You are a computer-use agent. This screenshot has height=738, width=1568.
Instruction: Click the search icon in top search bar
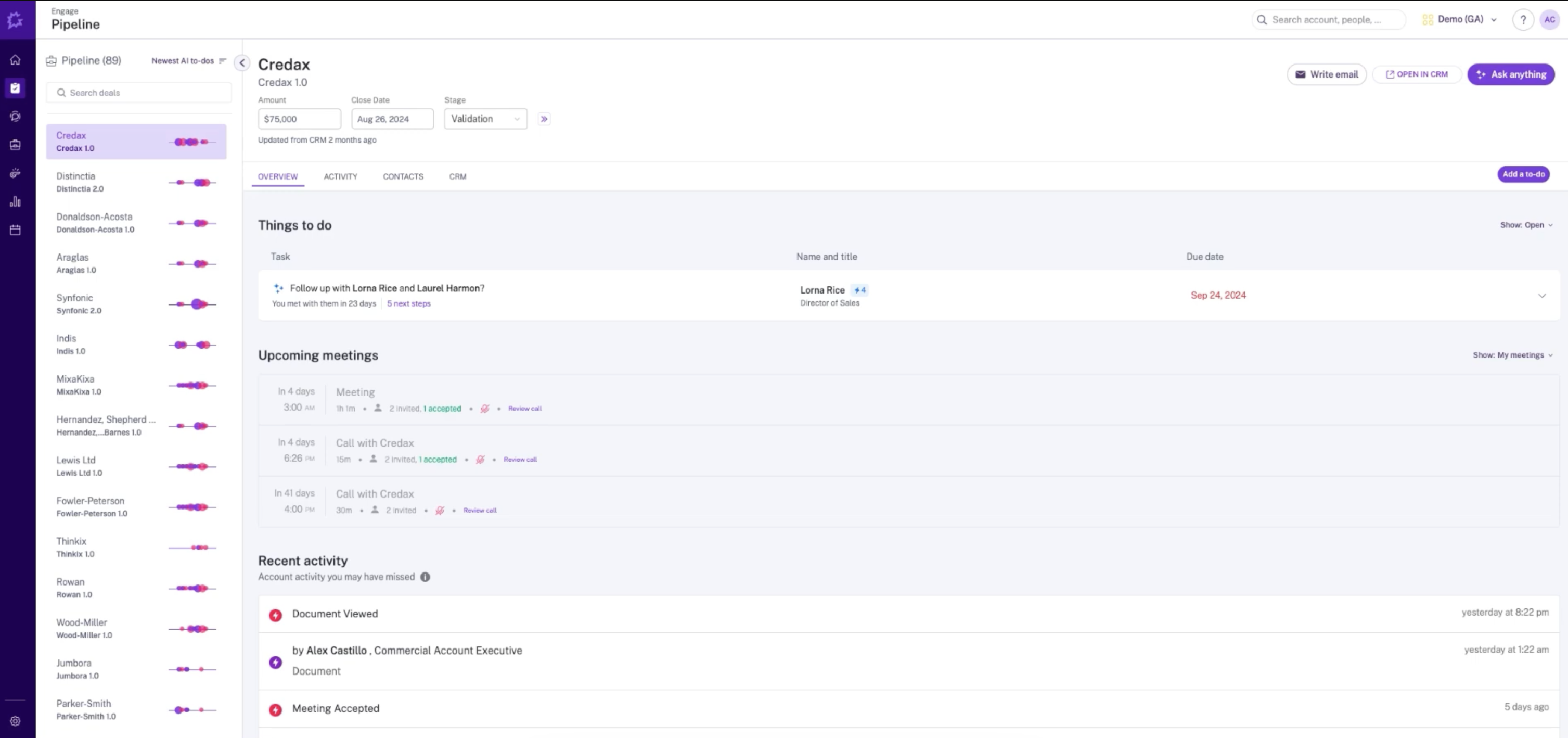pyautogui.click(x=1262, y=19)
